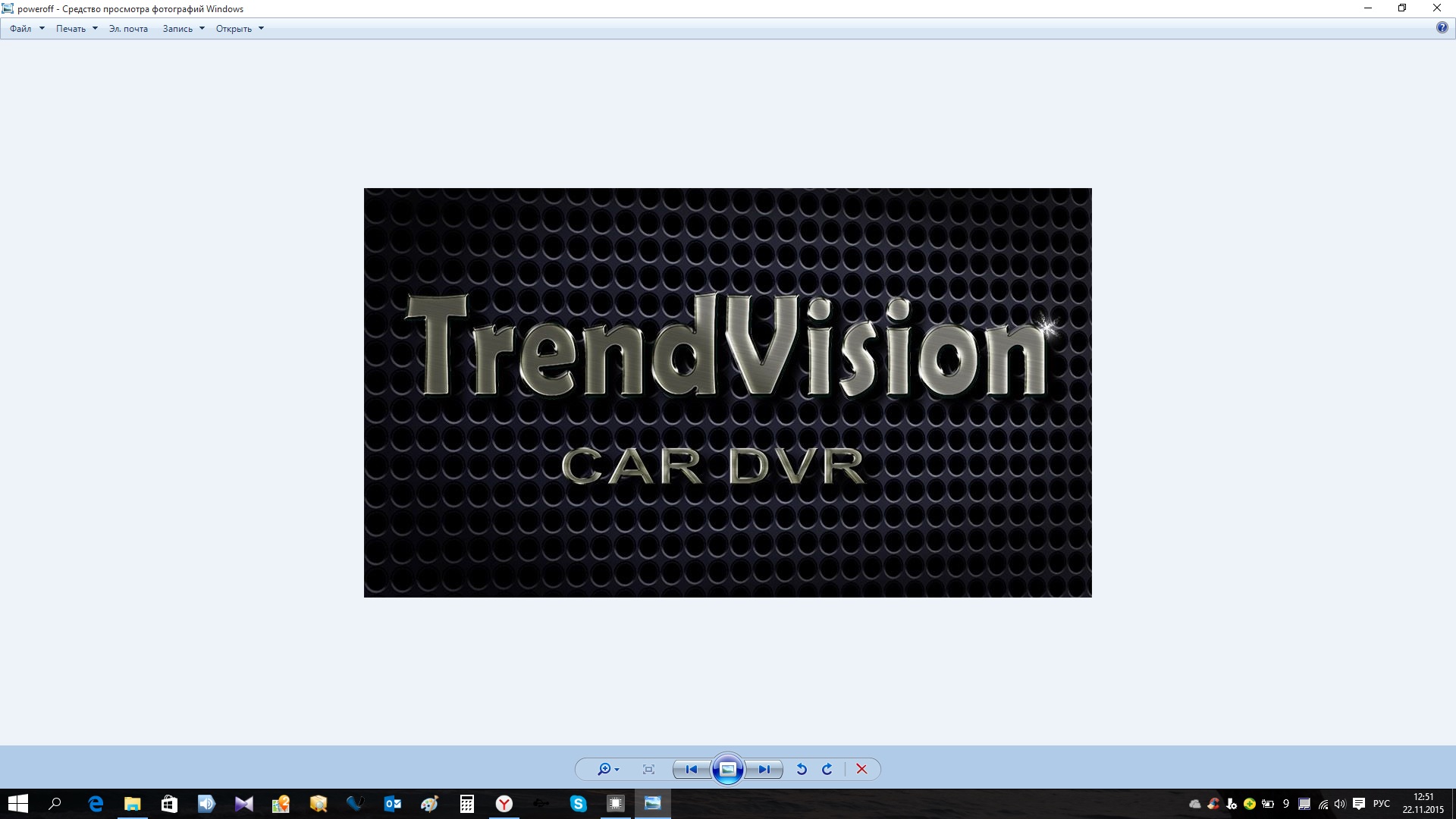The width and height of the screenshot is (1456, 819).
Task: Go to the previous photo
Action: click(692, 769)
